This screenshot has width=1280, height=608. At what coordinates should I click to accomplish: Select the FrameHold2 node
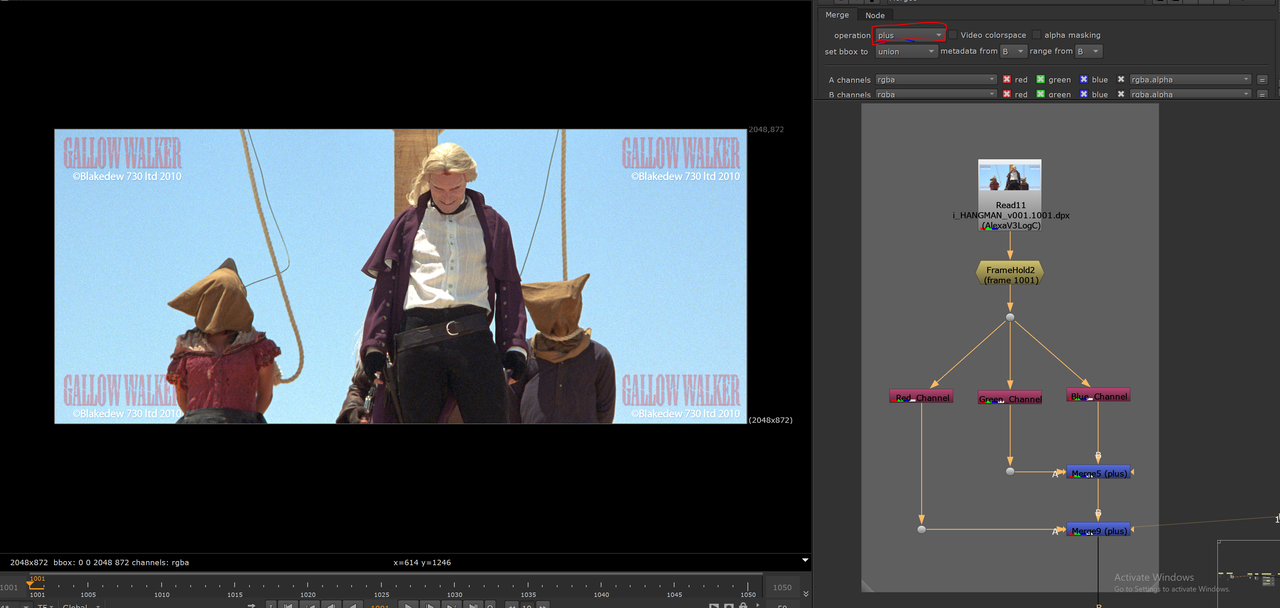point(1009,274)
